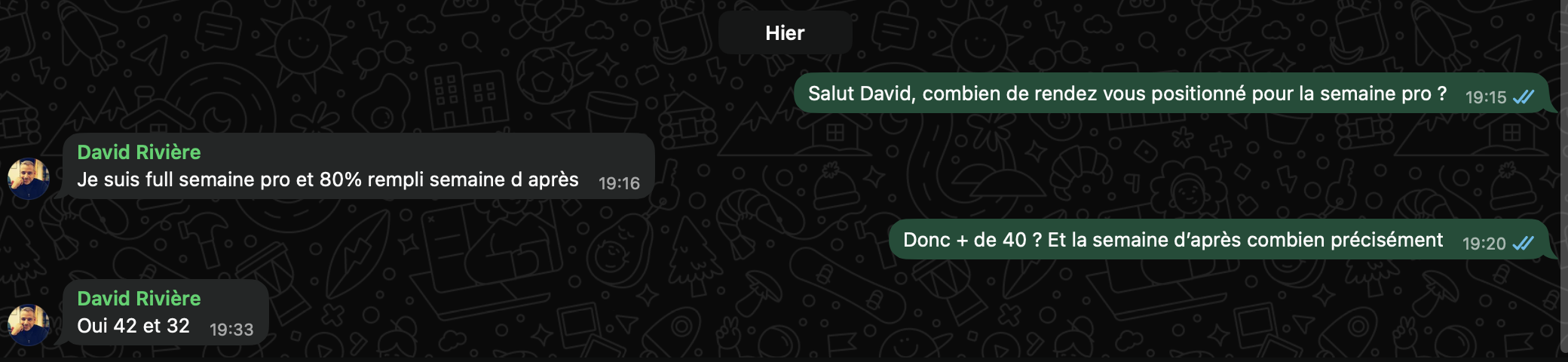Viewport: 1568px width, 362px height.
Task: Open the David Rivière name above 'Je suis full'
Action: [139, 152]
